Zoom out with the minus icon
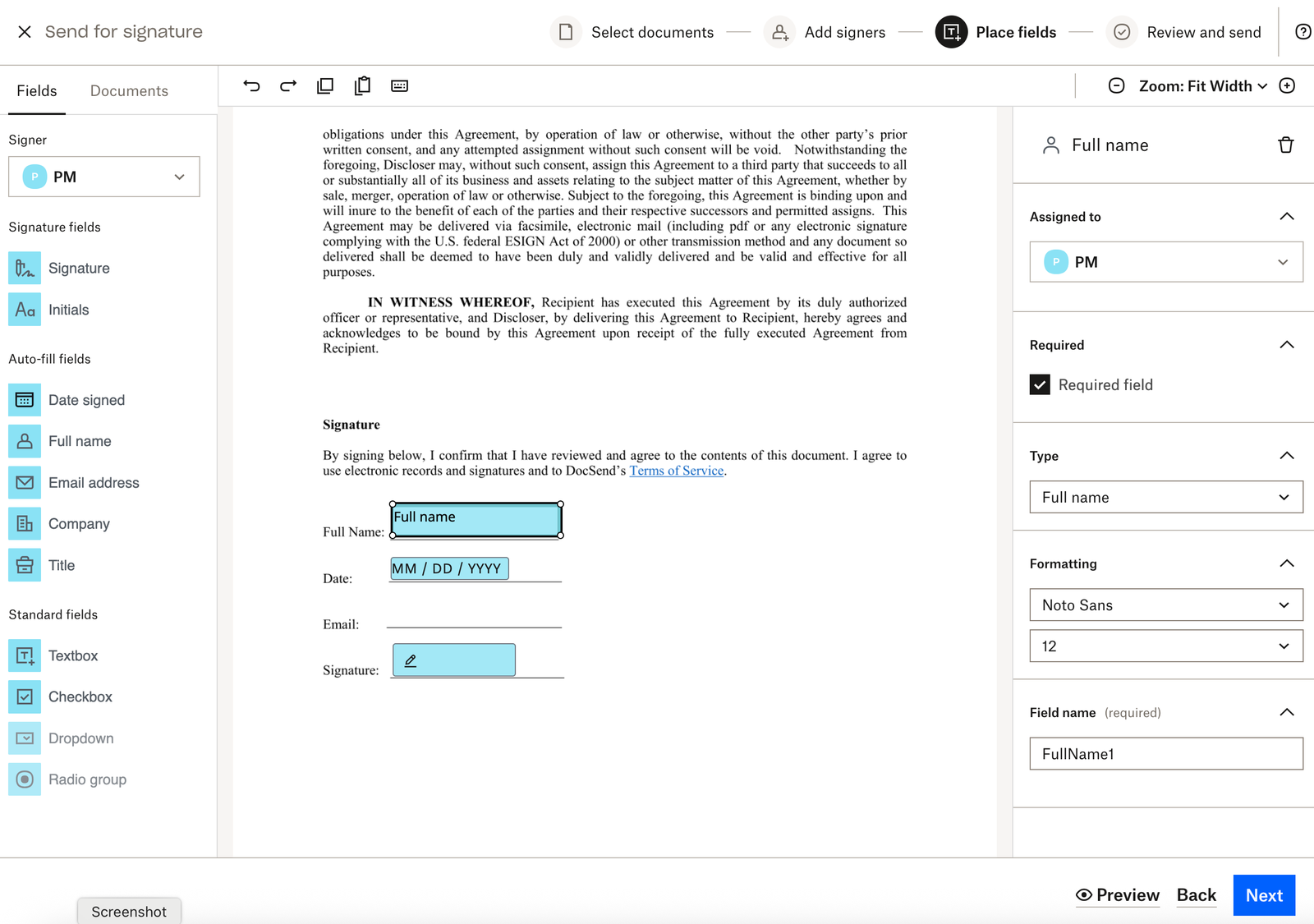This screenshot has height=924, width=1314. tap(1116, 86)
